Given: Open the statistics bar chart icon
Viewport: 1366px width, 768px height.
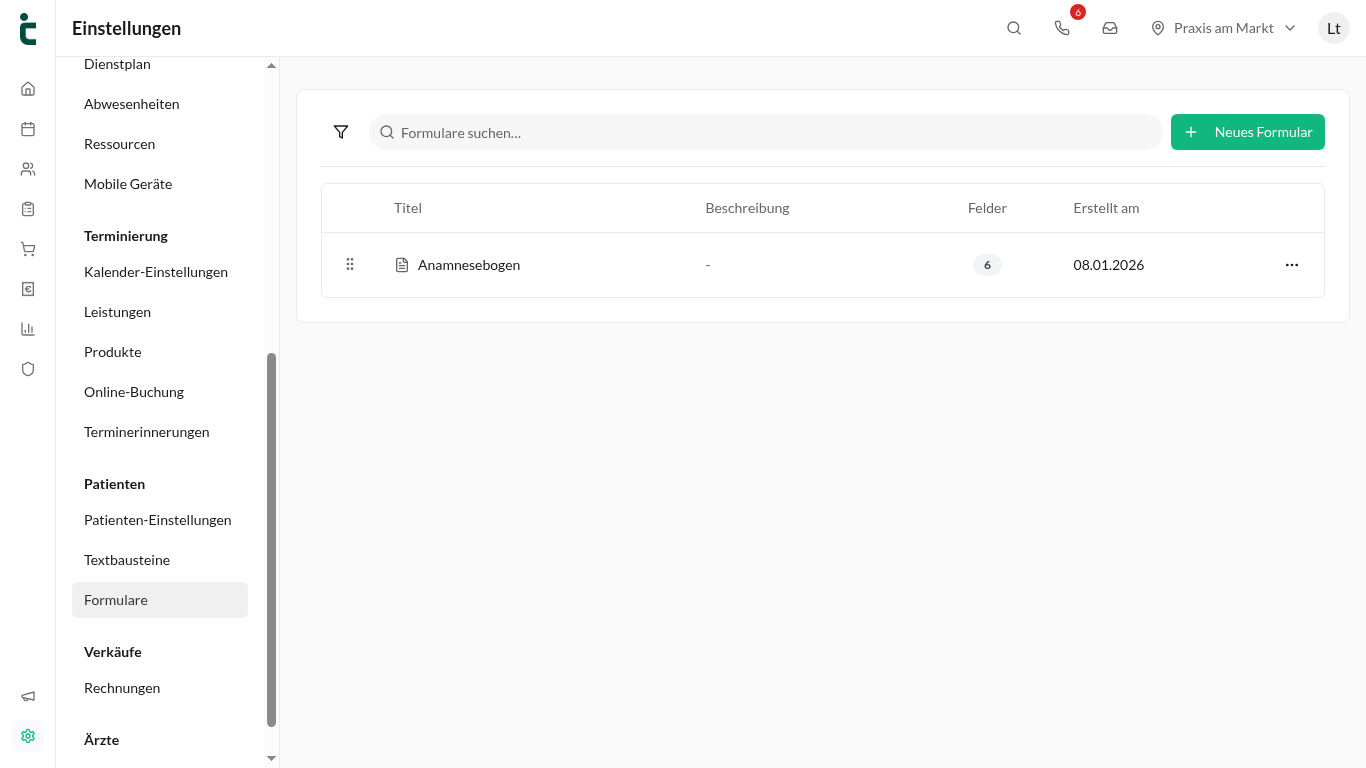Looking at the screenshot, I should pyautogui.click(x=28, y=329).
